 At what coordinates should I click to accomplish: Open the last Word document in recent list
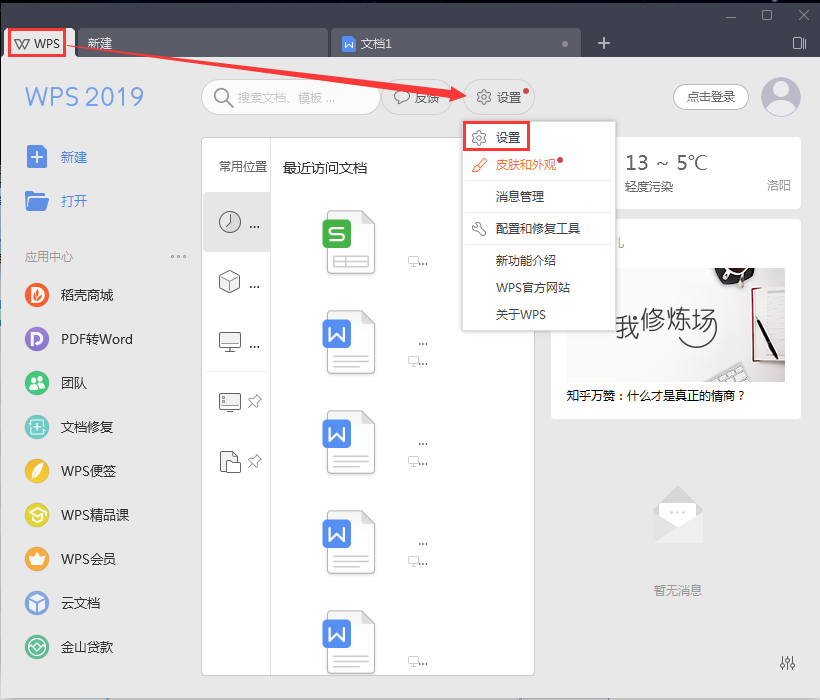click(x=349, y=642)
